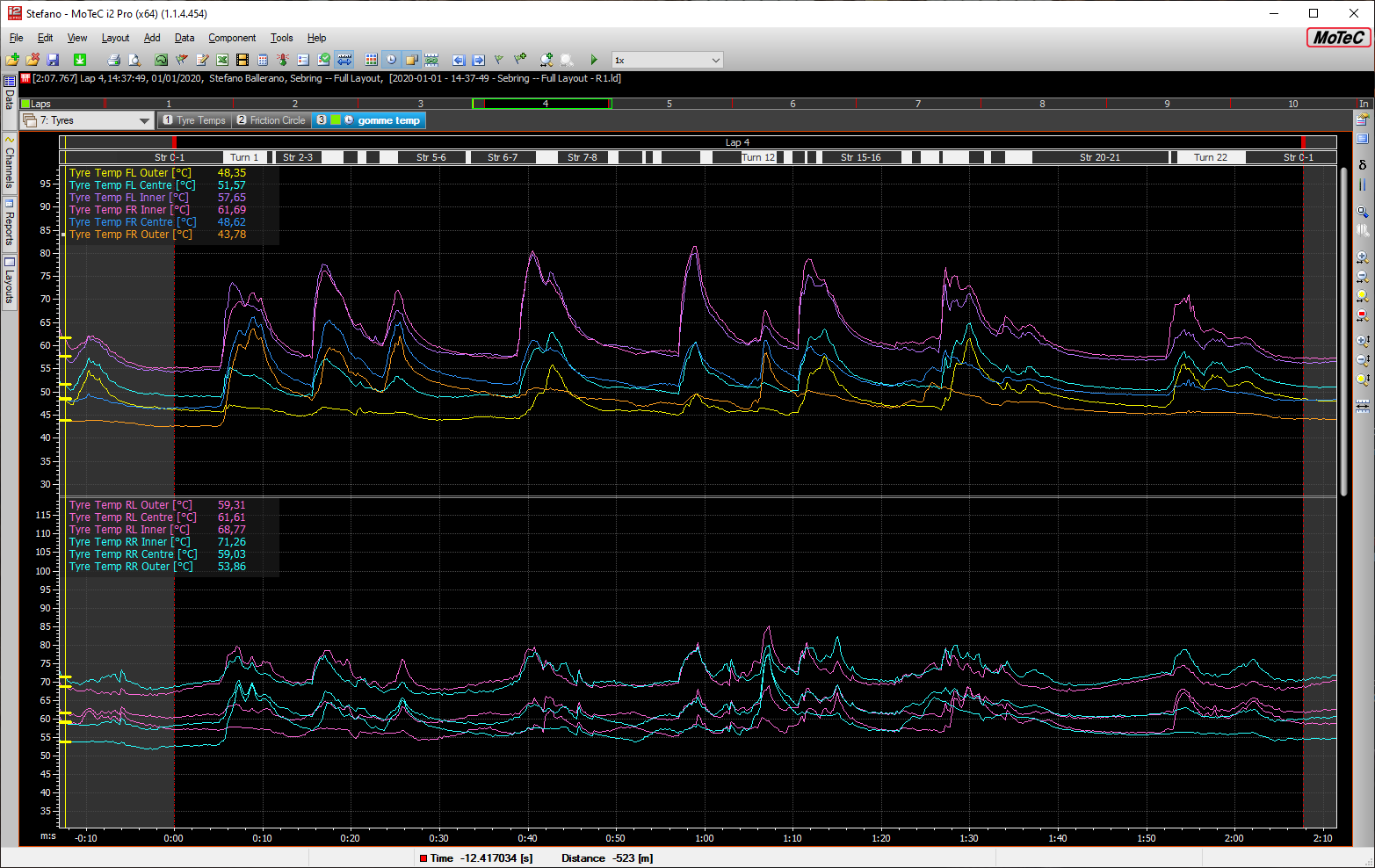This screenshot has height=868, width=1375.
Task: Switch to the Tyre Temps worksheet tab
Action: pyautogui.click(x=194, y=120)
